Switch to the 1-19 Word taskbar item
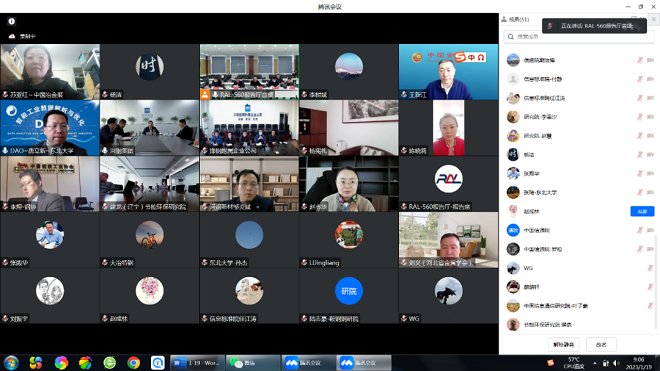The image size is (660, 371). point(197,363)
